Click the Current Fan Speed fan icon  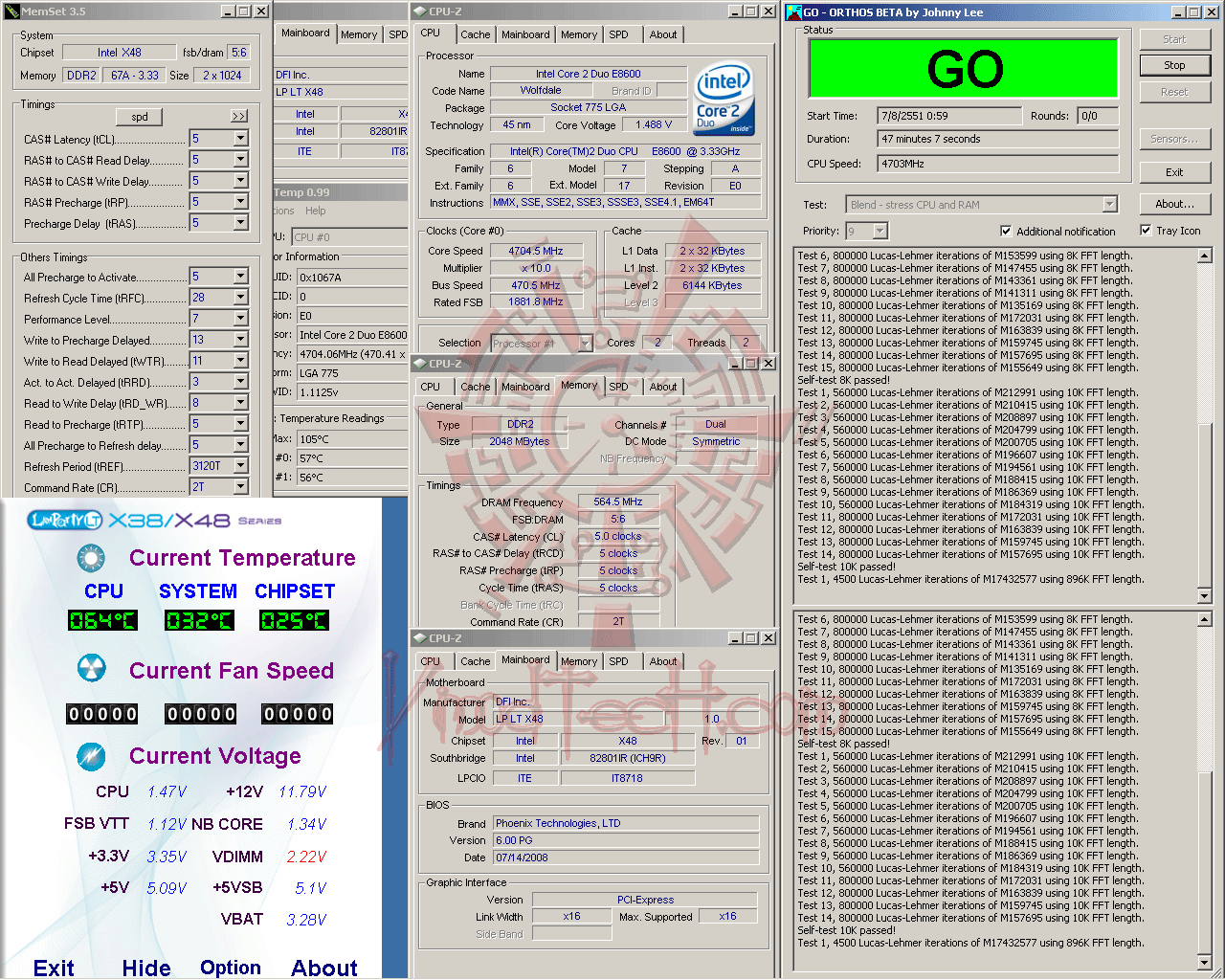(91, 668)
